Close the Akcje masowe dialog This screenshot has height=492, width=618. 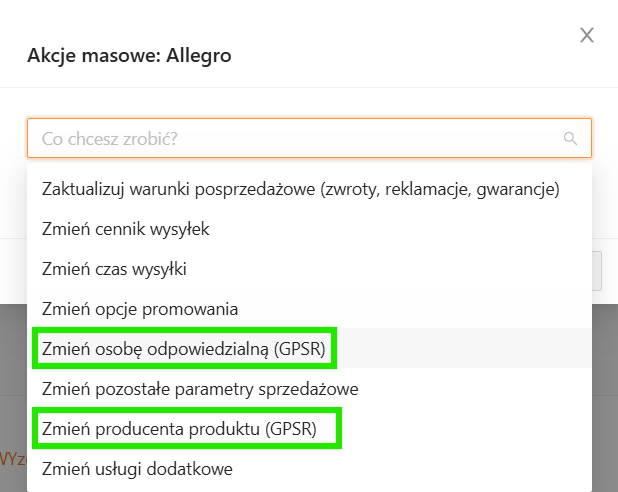coord(587,36)
